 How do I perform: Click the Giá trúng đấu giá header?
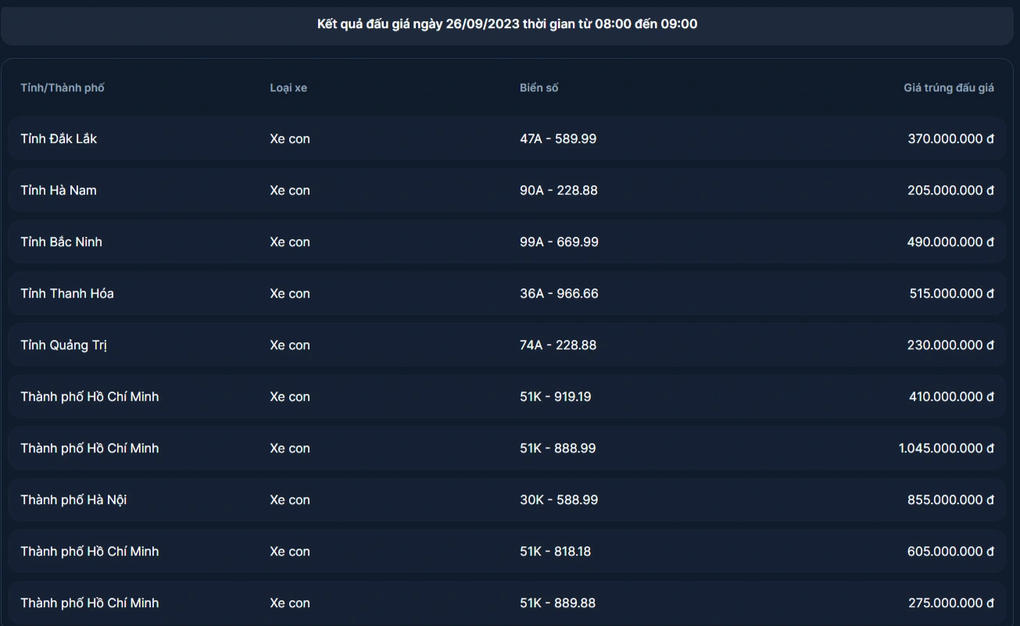[948, 88]
